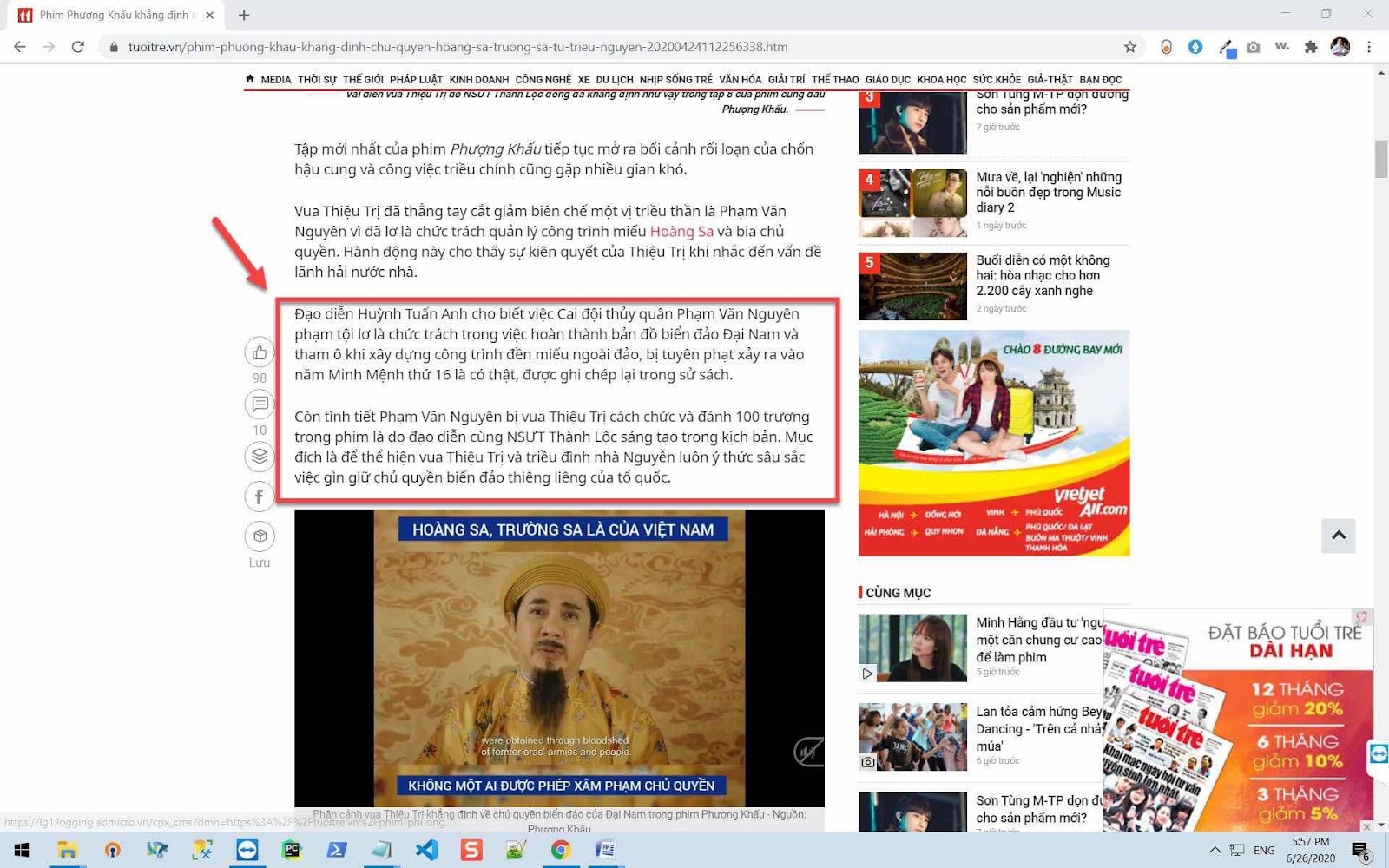The height and width of the screenshot is (868, 1389).
Task: Open the Windows notification center
Action: 1360,851
